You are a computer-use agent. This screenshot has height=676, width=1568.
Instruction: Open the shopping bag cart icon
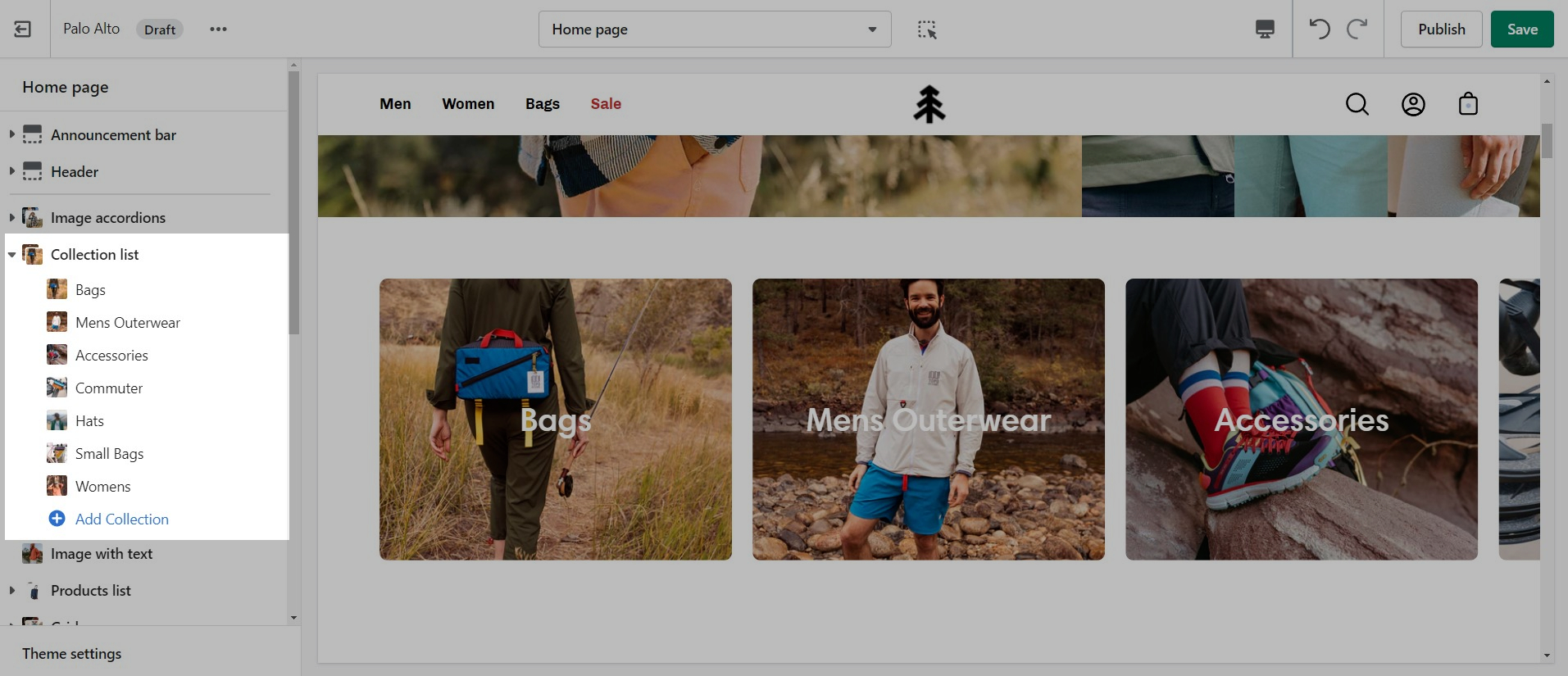1468,104
